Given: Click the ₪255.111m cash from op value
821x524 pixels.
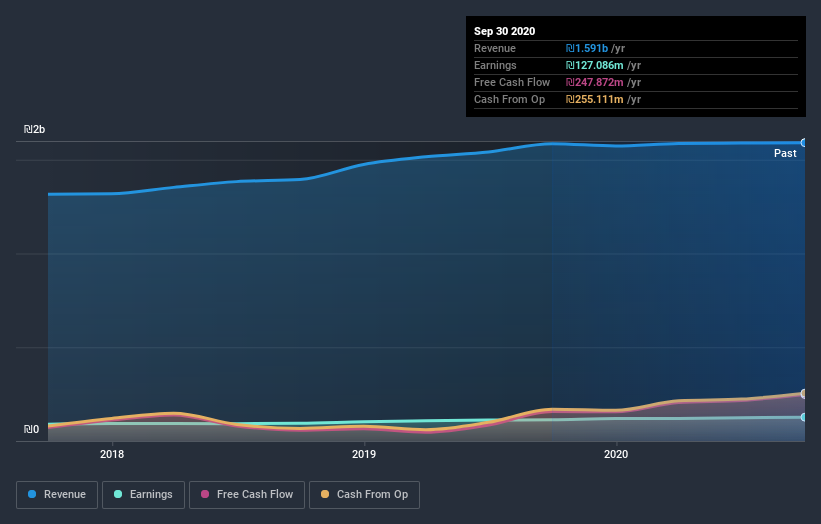Looking at the screenshot, I should 594,99.
